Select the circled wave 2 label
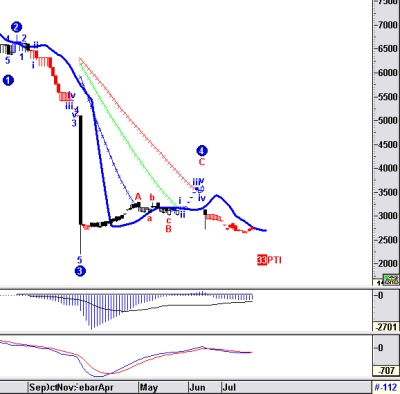This screenshot has height=394, width=400. coord(17,27)
